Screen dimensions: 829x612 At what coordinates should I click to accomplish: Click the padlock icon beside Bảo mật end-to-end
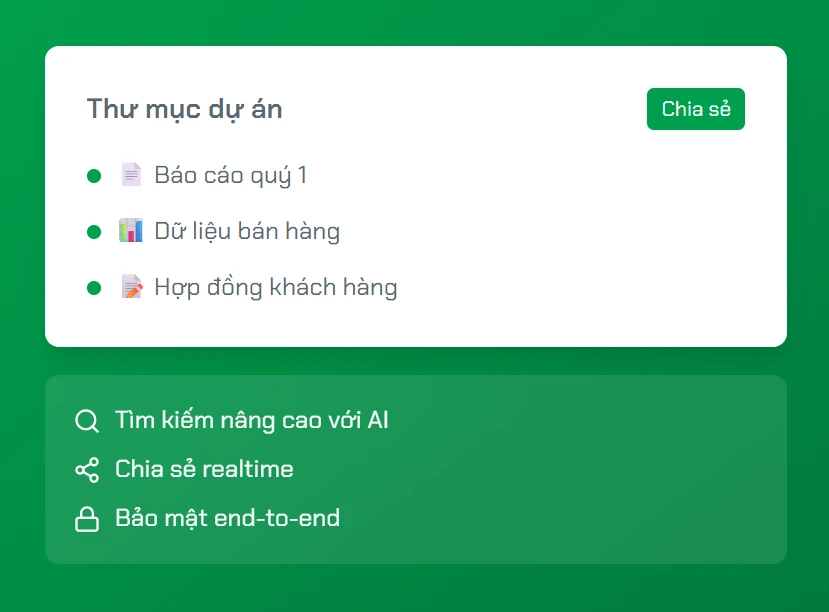pos(87,519)
